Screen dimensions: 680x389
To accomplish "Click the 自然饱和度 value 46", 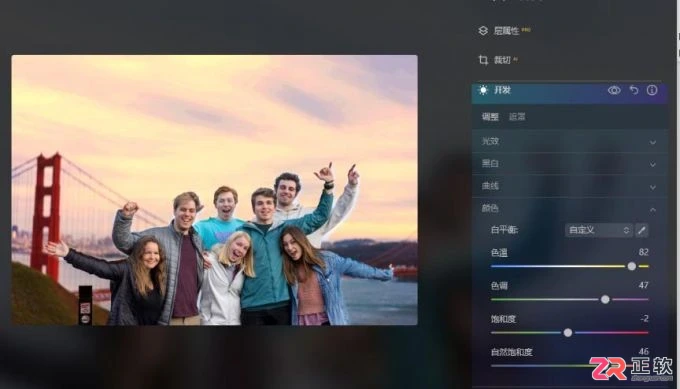I will coord(644,351).
